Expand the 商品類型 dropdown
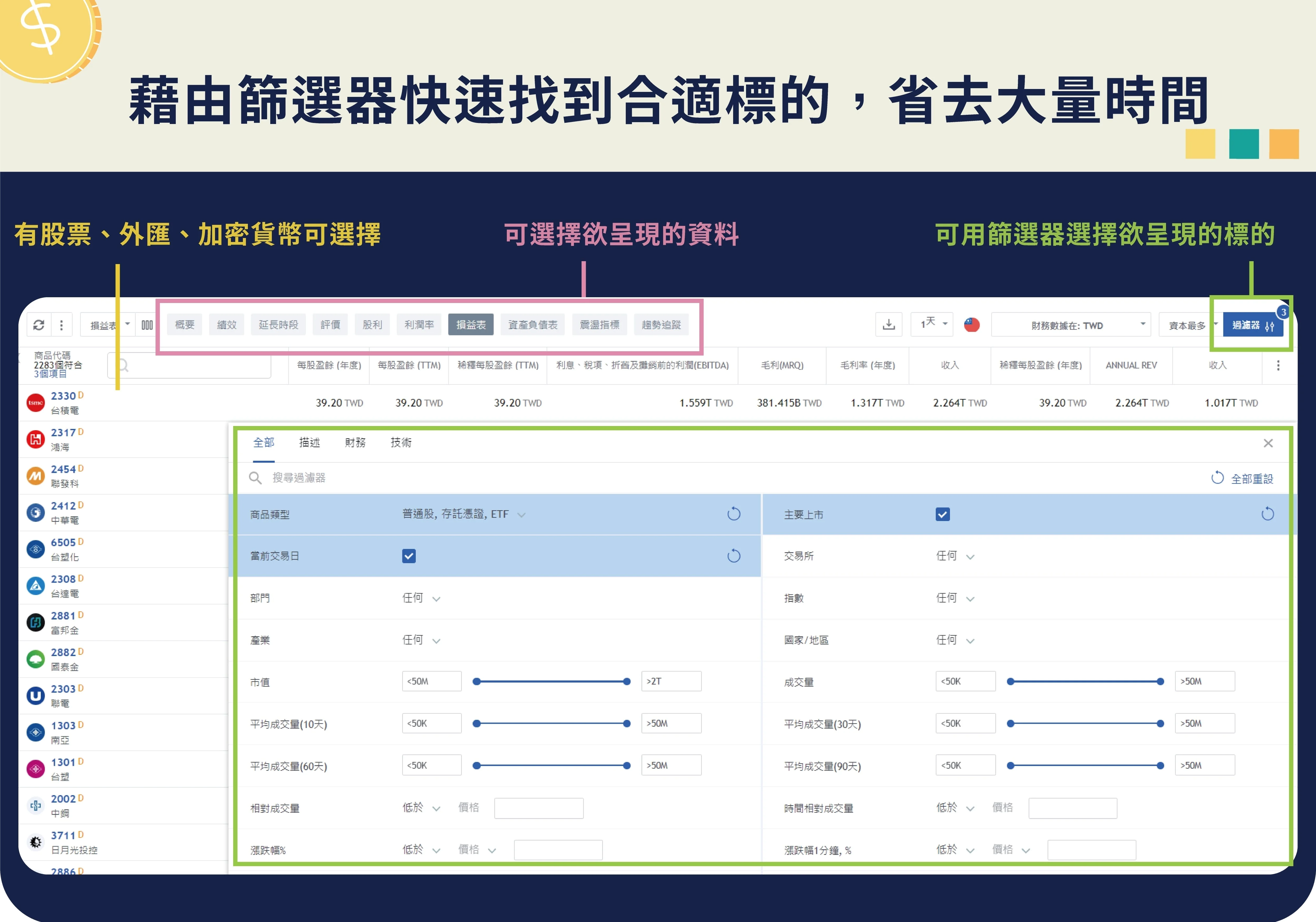Screen dimensions: 1316x922 (464, 514)
